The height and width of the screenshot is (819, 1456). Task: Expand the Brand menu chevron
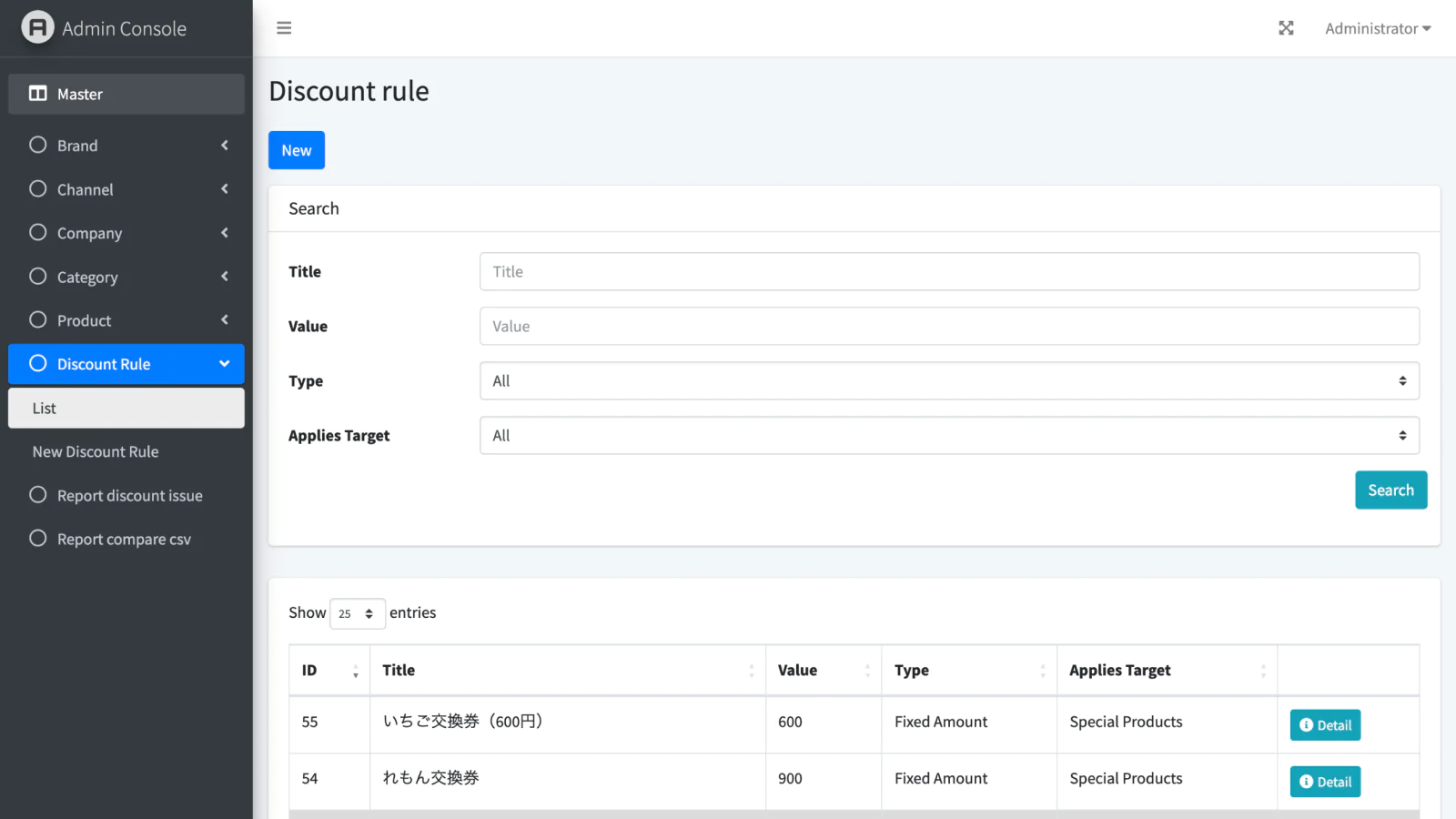(x=224, y=145)
